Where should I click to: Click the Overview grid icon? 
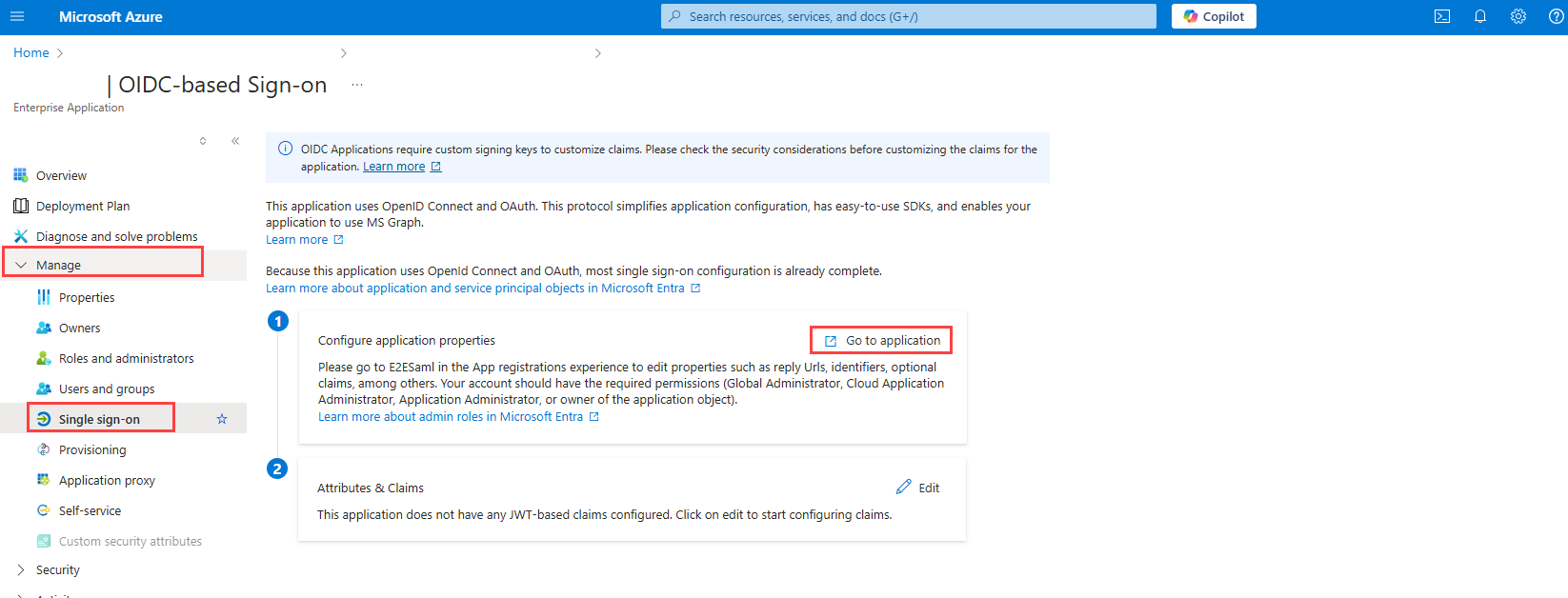[21, 175]
